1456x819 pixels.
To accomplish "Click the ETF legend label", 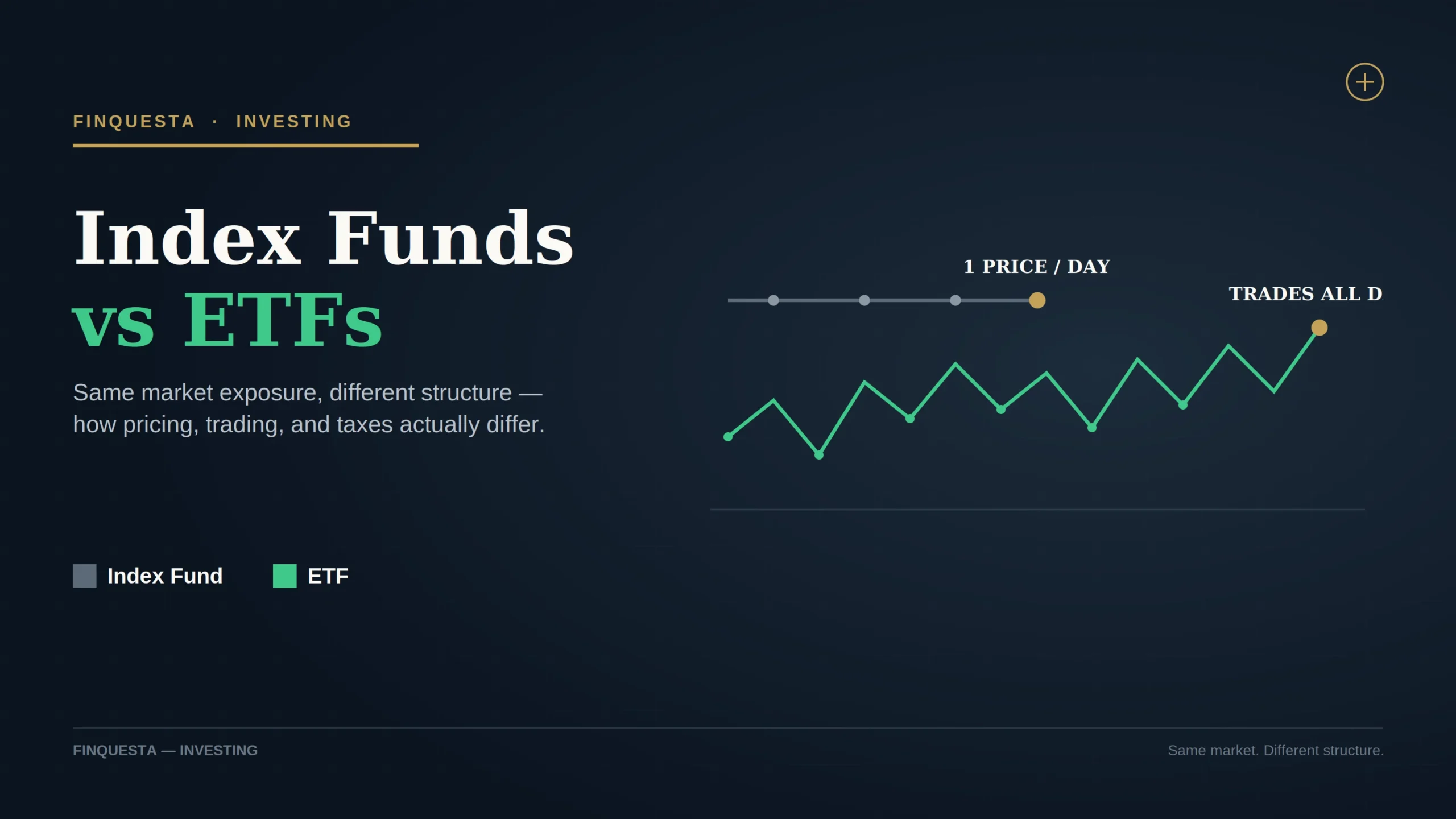I will [328, 576].
